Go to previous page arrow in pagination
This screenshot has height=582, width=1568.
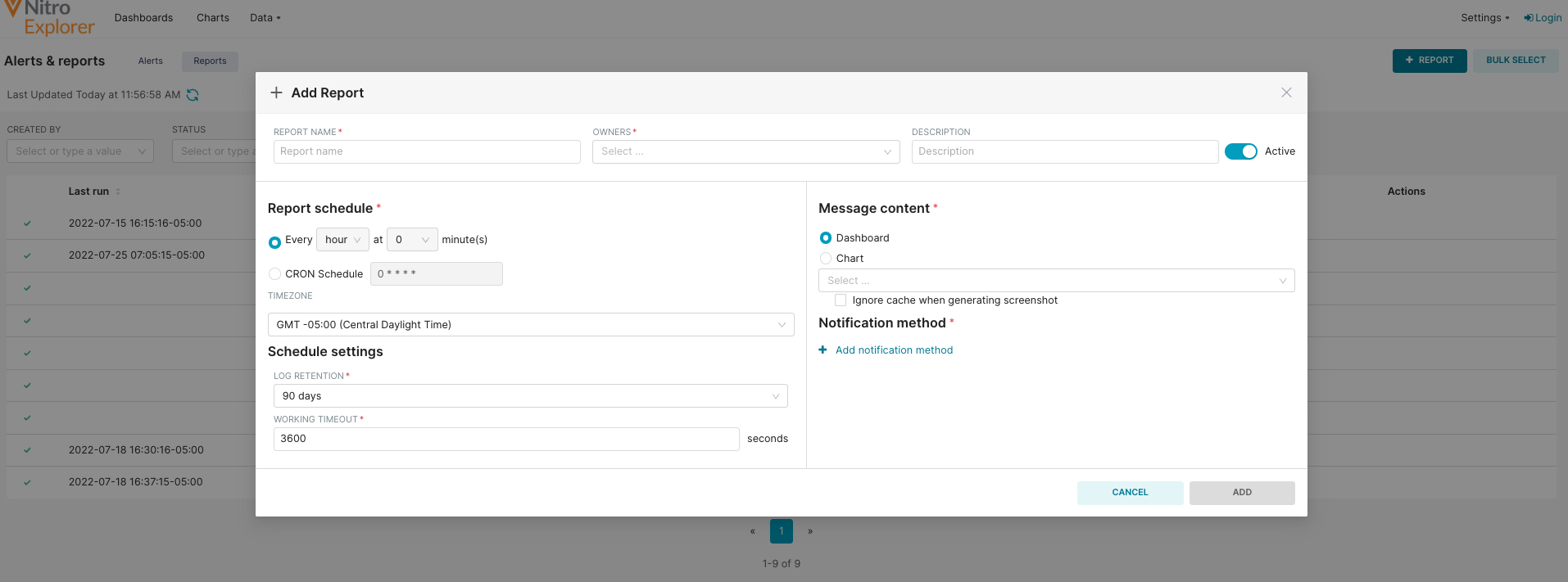[x=753, y=531]
